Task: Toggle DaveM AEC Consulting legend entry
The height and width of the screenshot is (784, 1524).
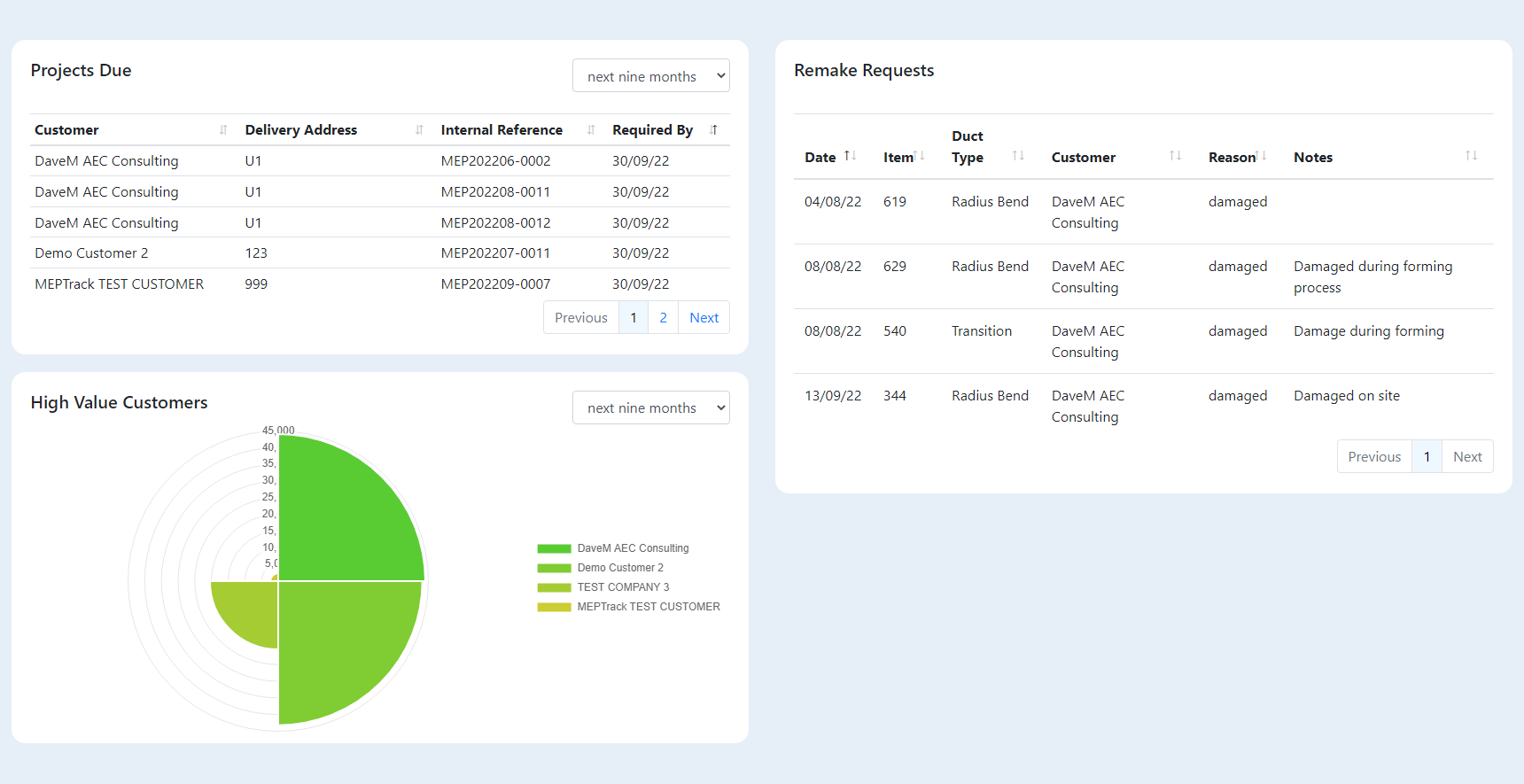Action: [632, 548]
